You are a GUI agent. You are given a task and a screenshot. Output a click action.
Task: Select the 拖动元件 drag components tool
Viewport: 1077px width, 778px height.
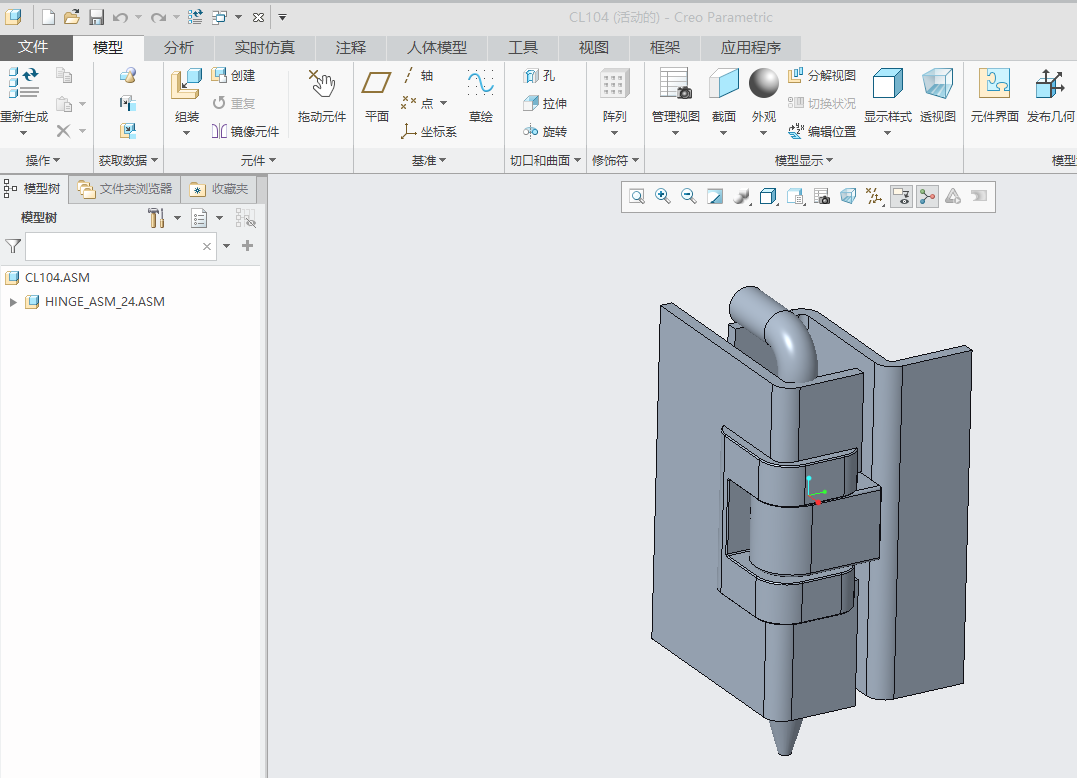tap(321, 97)
